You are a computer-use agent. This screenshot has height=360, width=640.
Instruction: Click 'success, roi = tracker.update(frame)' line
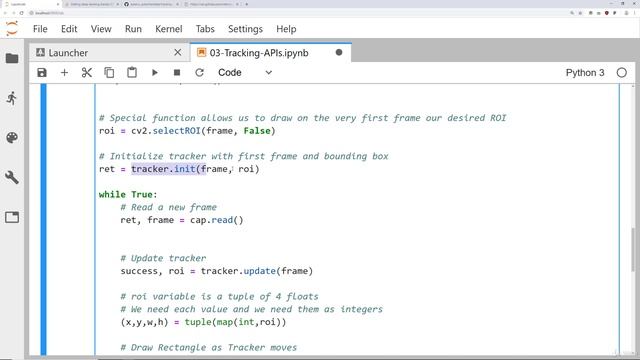(x=217, y=271)
